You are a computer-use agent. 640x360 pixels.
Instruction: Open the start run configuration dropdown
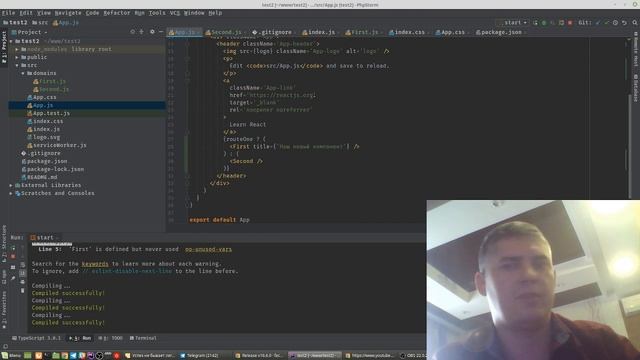point(513,23)
